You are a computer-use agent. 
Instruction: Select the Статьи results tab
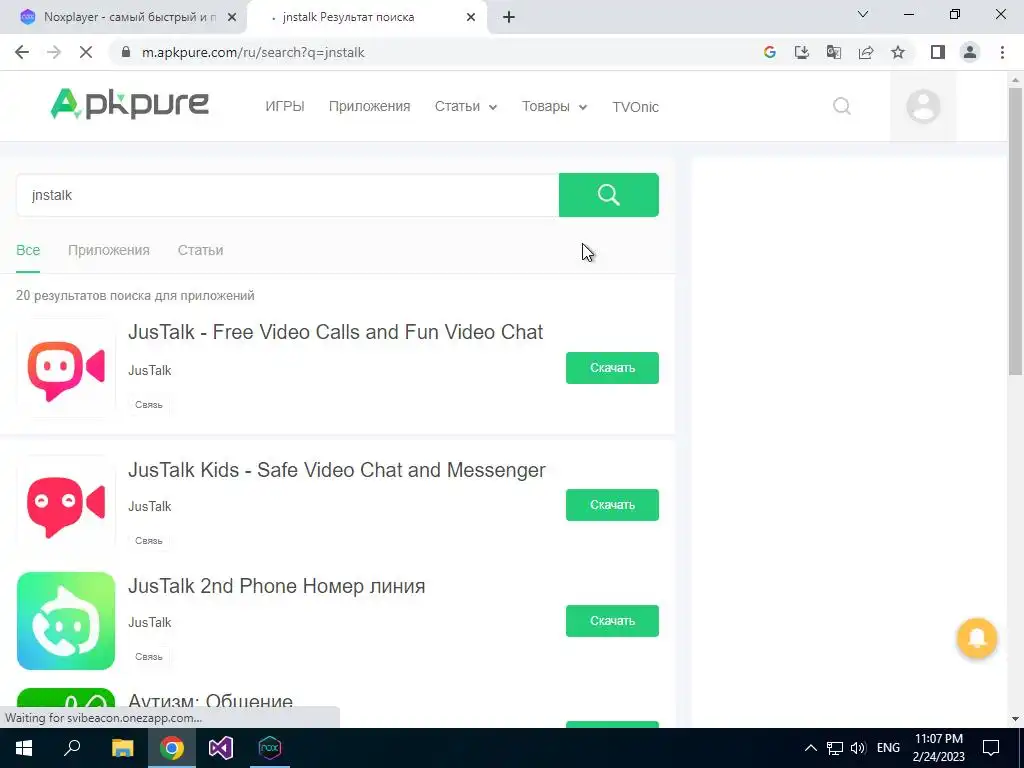pos(200,250)
